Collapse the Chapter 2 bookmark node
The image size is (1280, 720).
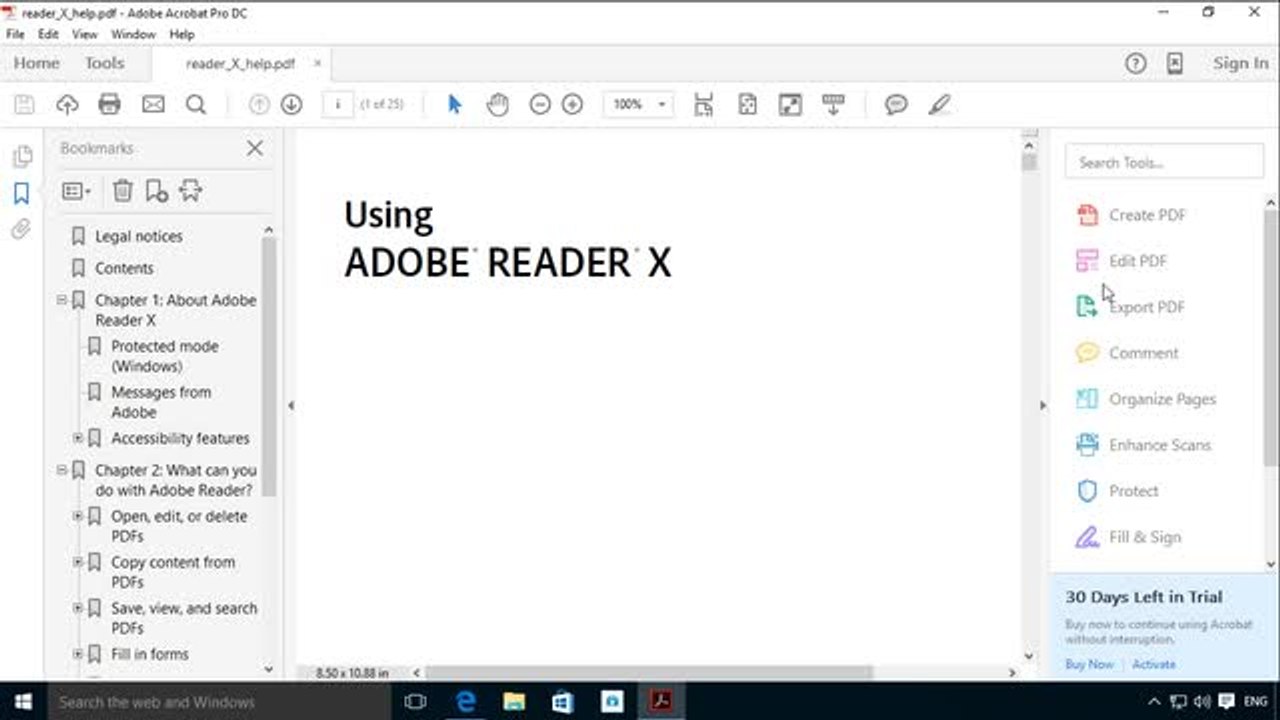pos(62,470)
